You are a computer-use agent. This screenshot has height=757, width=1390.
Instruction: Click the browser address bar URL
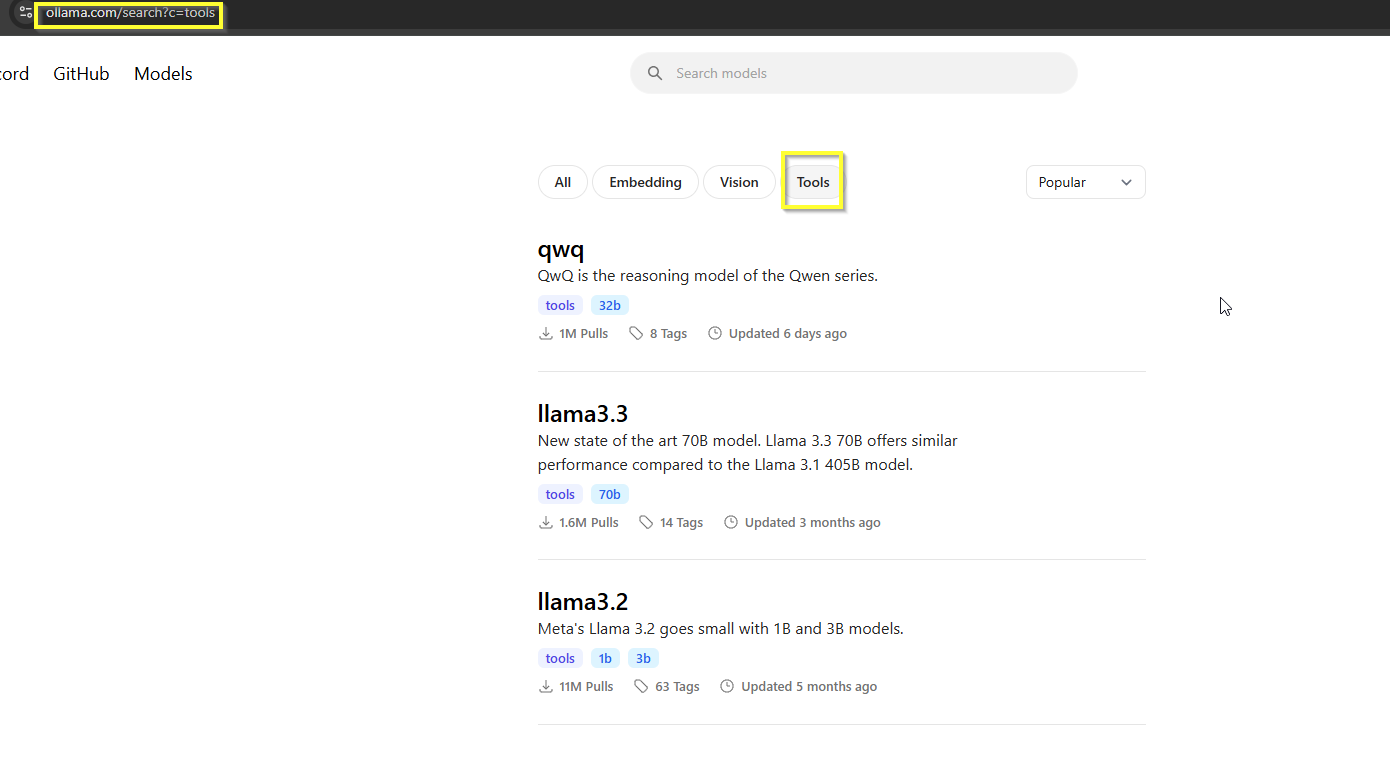(x=131, y=13)
